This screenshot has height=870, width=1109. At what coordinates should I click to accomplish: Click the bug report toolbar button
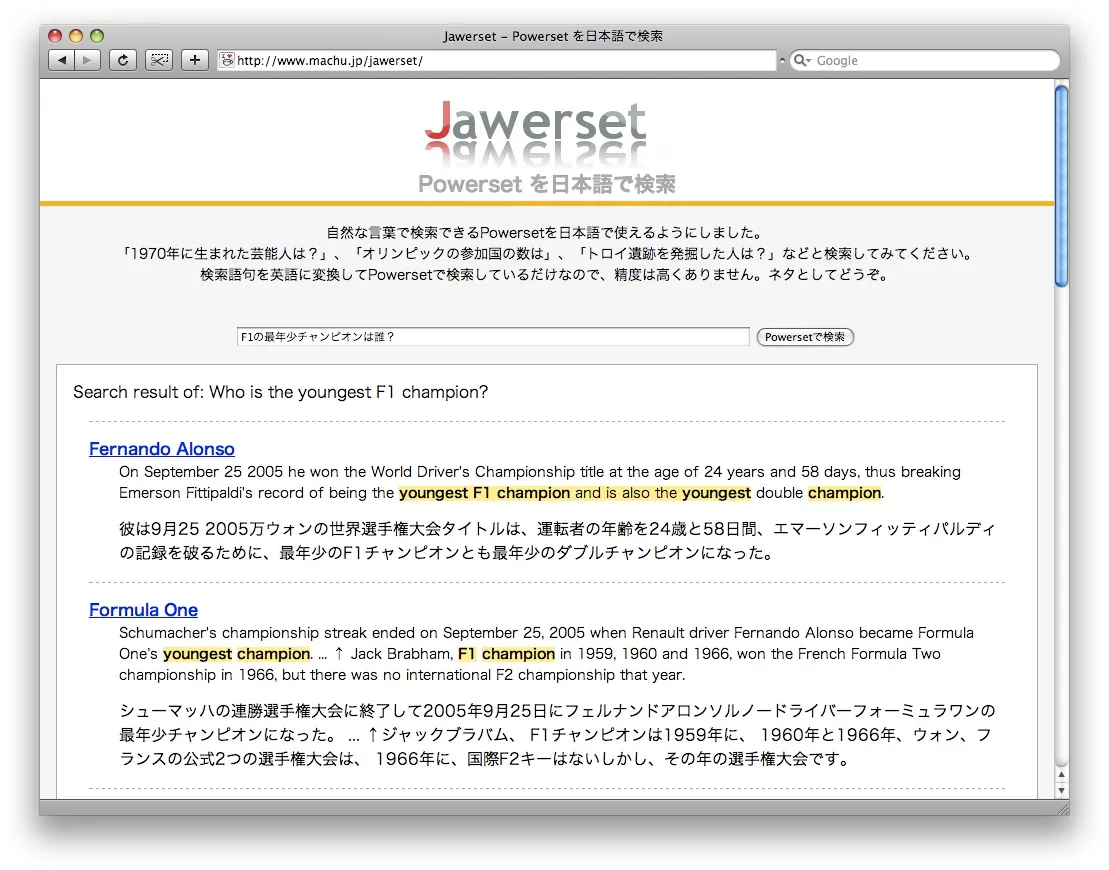158,61
